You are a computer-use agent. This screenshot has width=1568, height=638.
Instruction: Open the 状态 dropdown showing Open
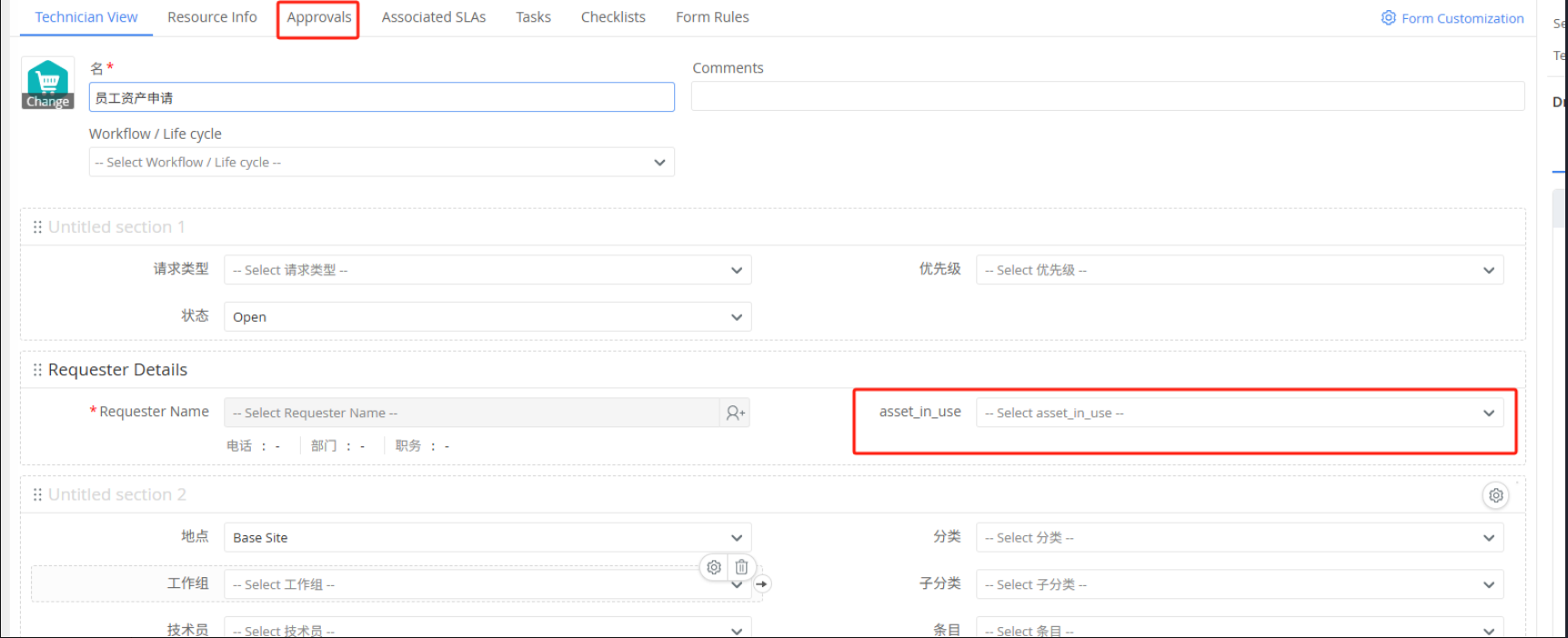[x=487, y=317]
